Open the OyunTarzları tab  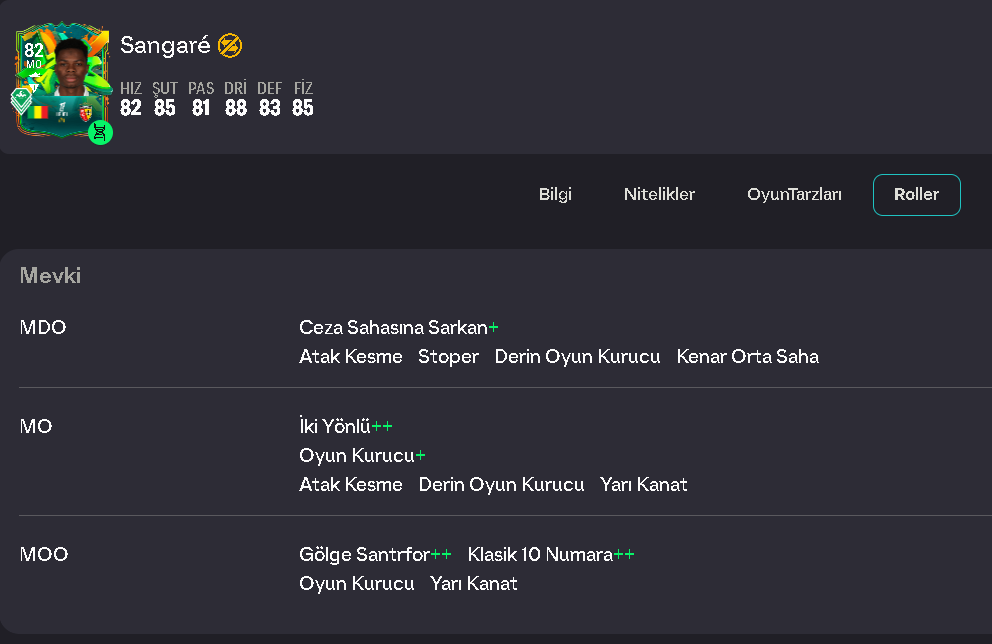(794, 194)
